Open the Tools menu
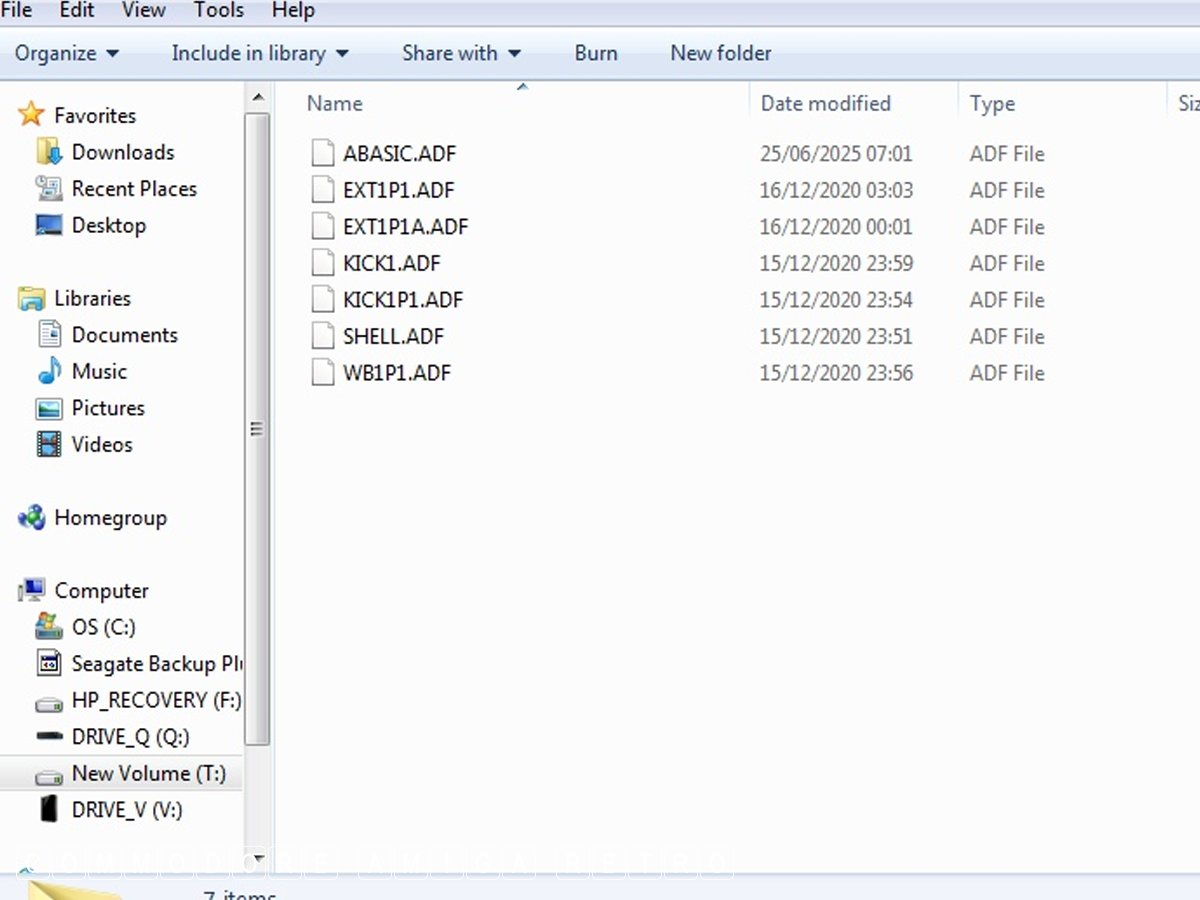The width and height of the screenshot is (1200, 900). click(x=219, y=11)
